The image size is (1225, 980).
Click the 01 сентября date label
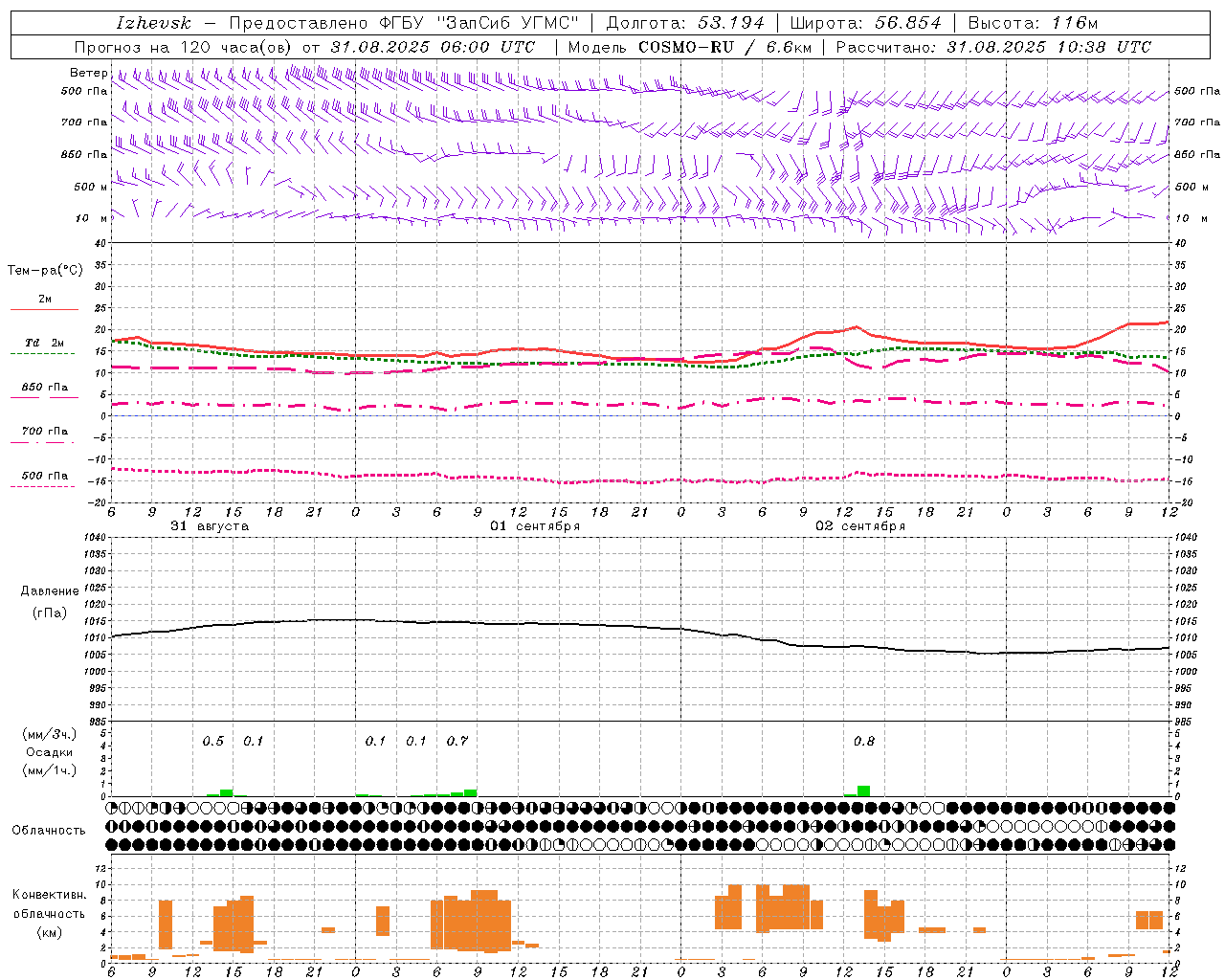(x=535, y=526)
